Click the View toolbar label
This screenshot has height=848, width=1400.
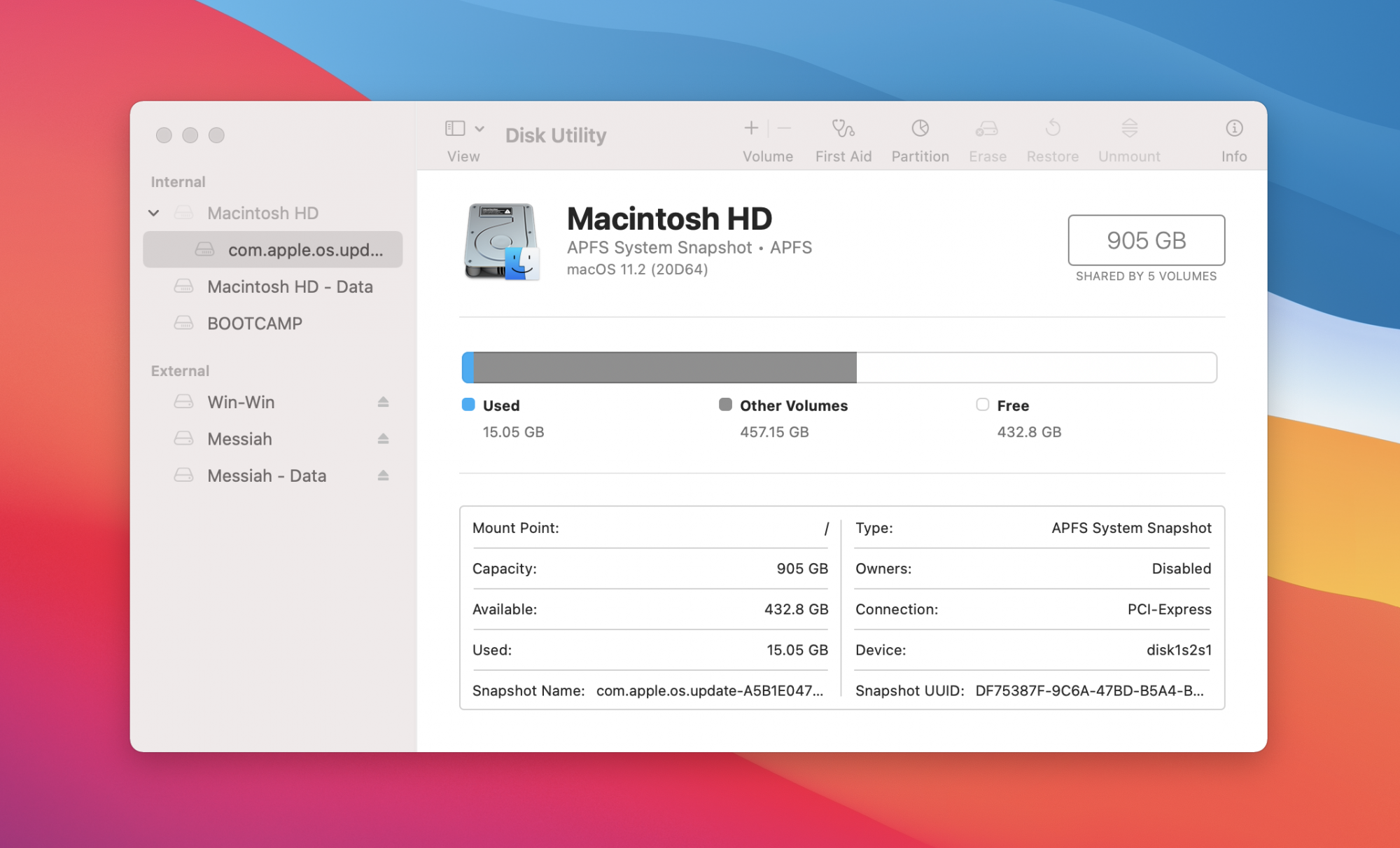(x=463, y=156)
